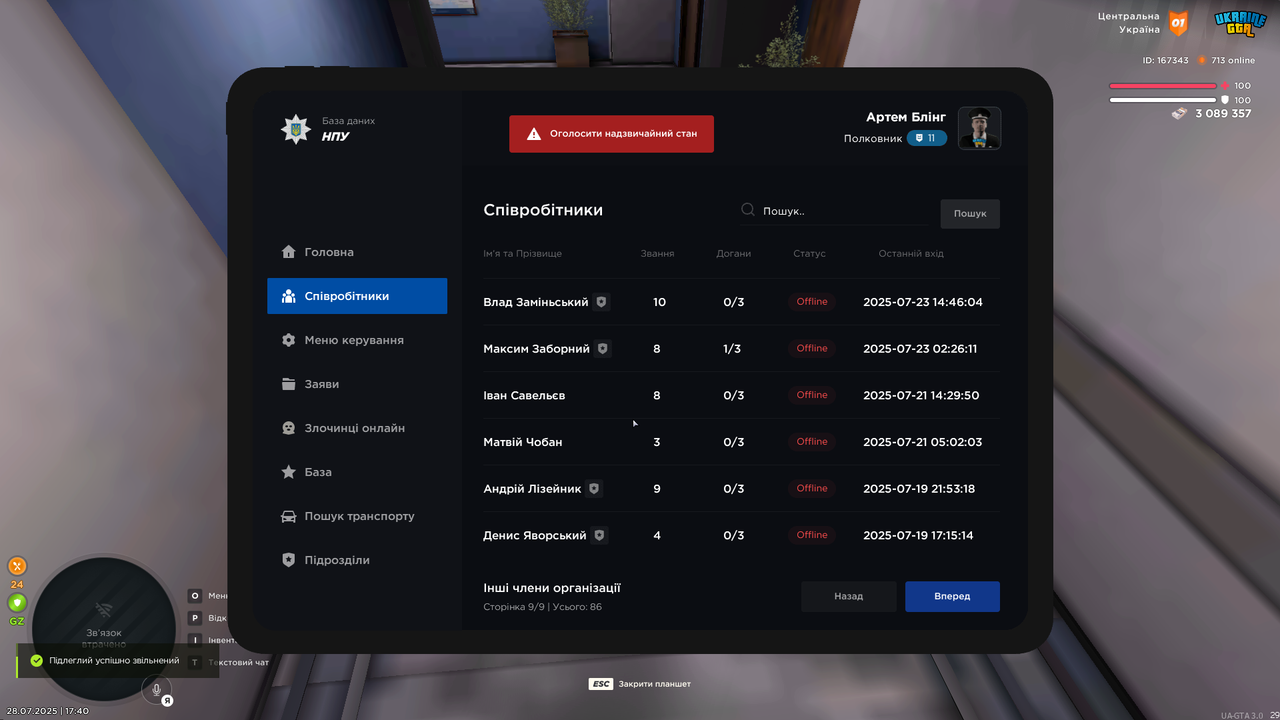Click the green checkmark in the notification
The image size is (1280, 720).
37,661
